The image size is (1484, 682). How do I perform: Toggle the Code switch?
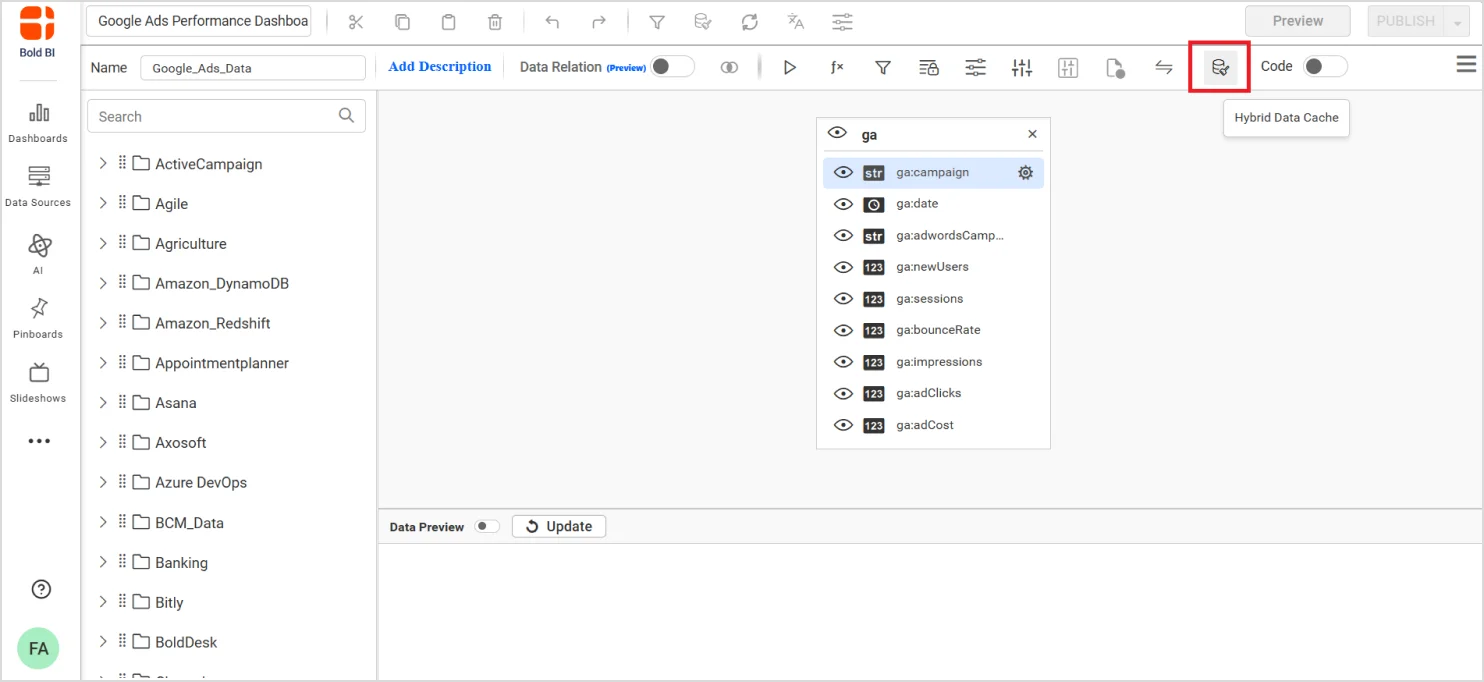pyautogui.click(x=1325, y=66)
